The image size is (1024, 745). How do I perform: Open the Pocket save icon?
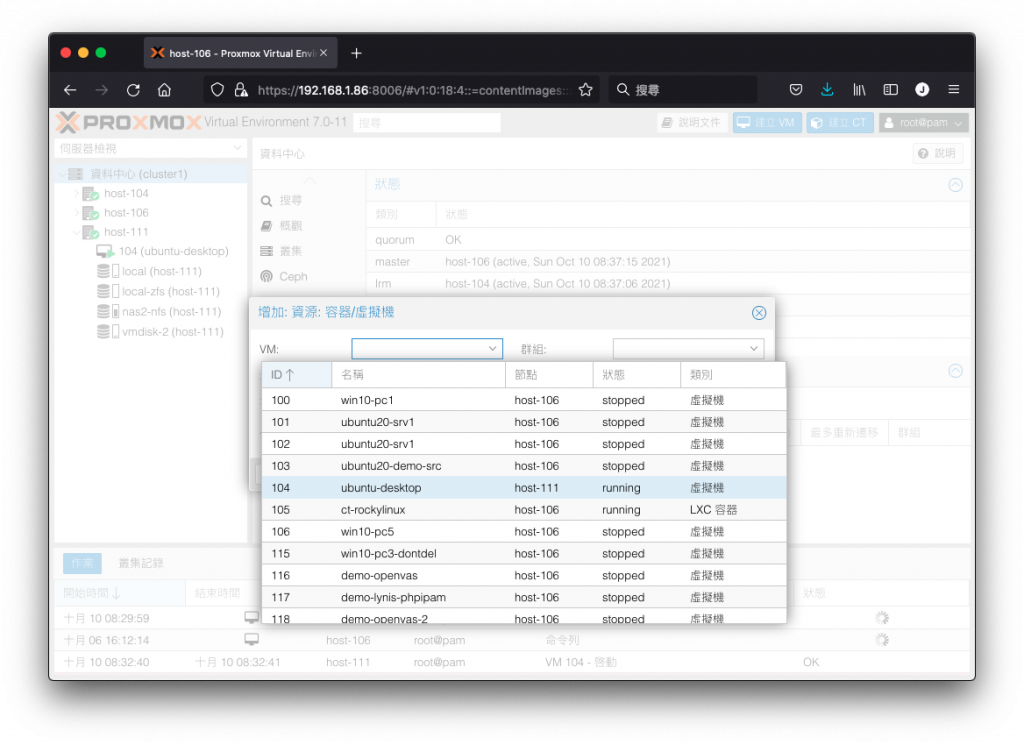pyautogui.click(x=795, y=90)
